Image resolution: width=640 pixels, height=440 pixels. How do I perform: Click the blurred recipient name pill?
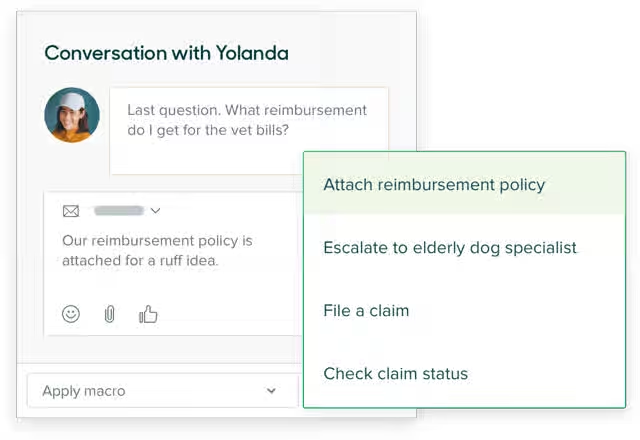(x=119, y=211)
